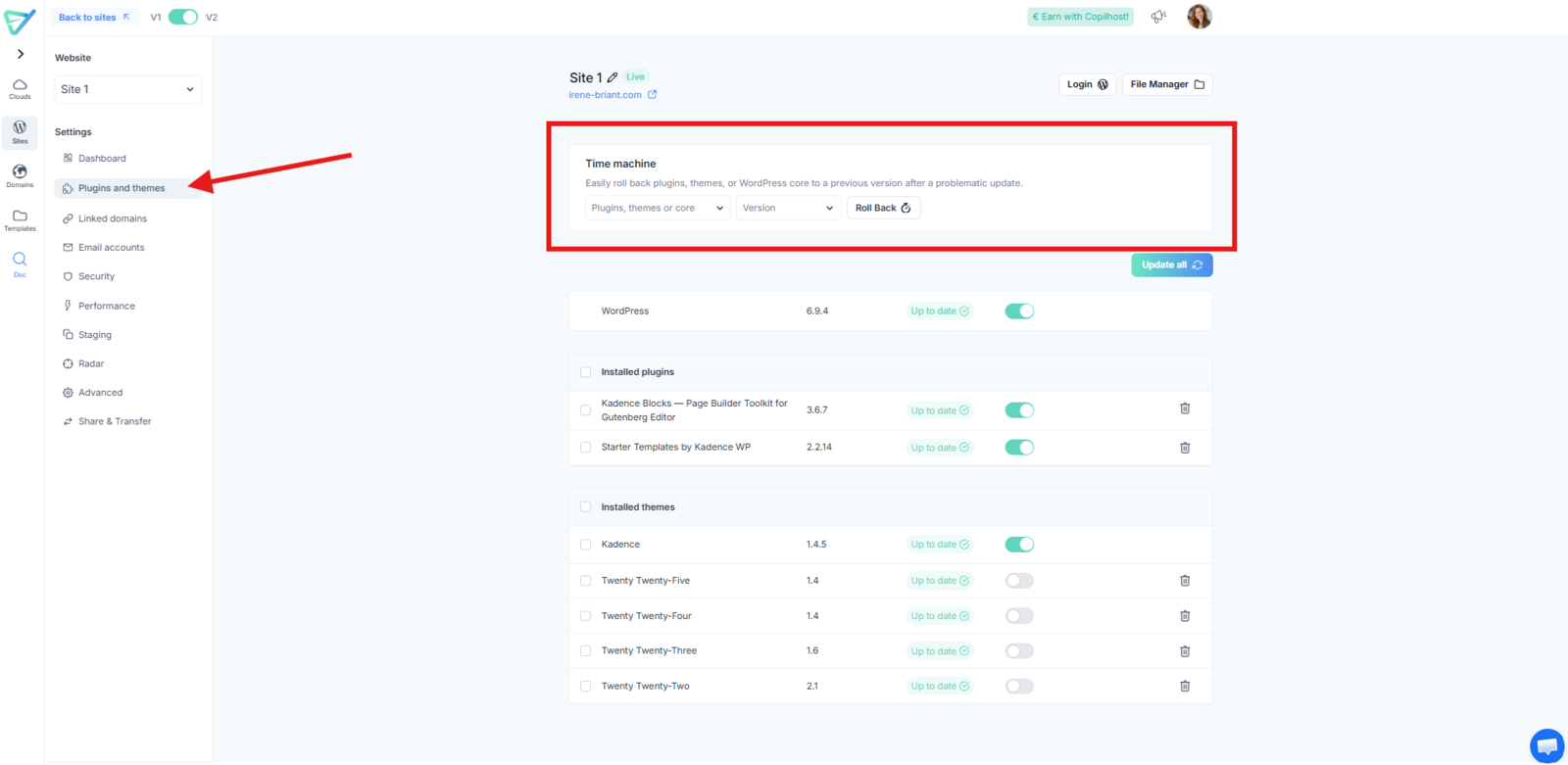This screenshot has height=765, width=1568.
Task: Check the Starter Templates plugin checkbox
Action: (586, 448)
